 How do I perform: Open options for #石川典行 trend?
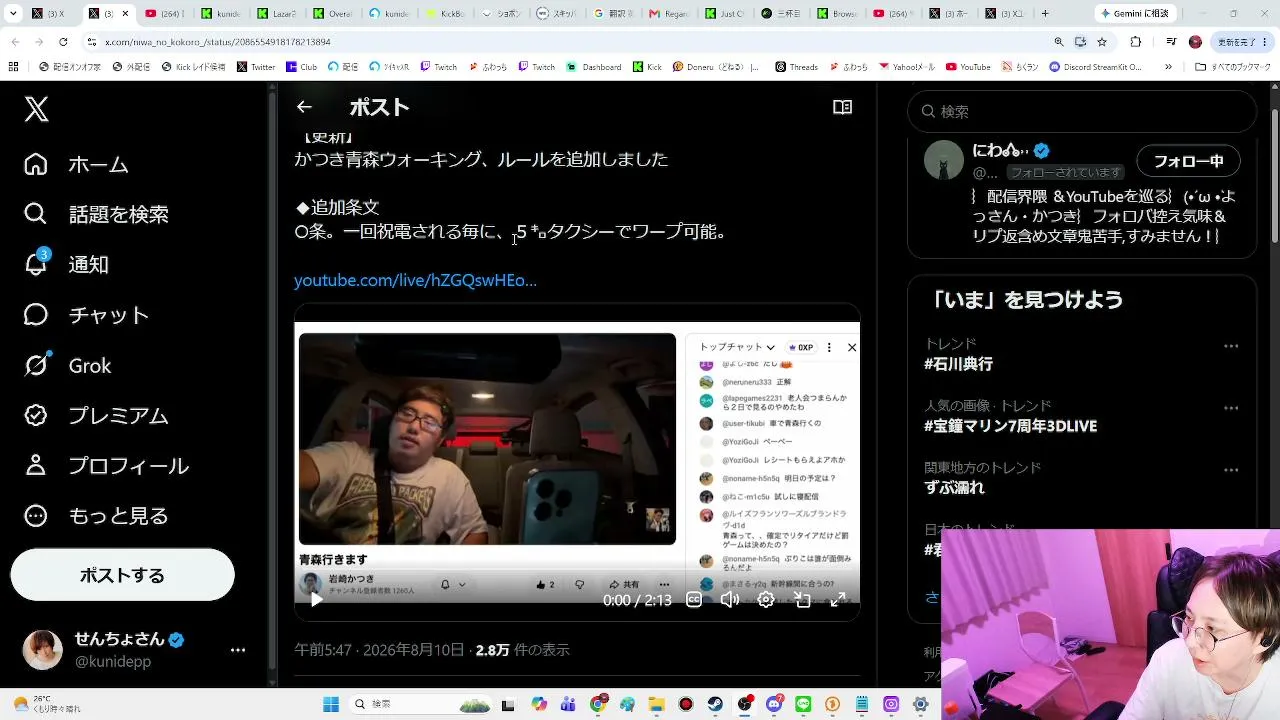(x=1231, y=346)
